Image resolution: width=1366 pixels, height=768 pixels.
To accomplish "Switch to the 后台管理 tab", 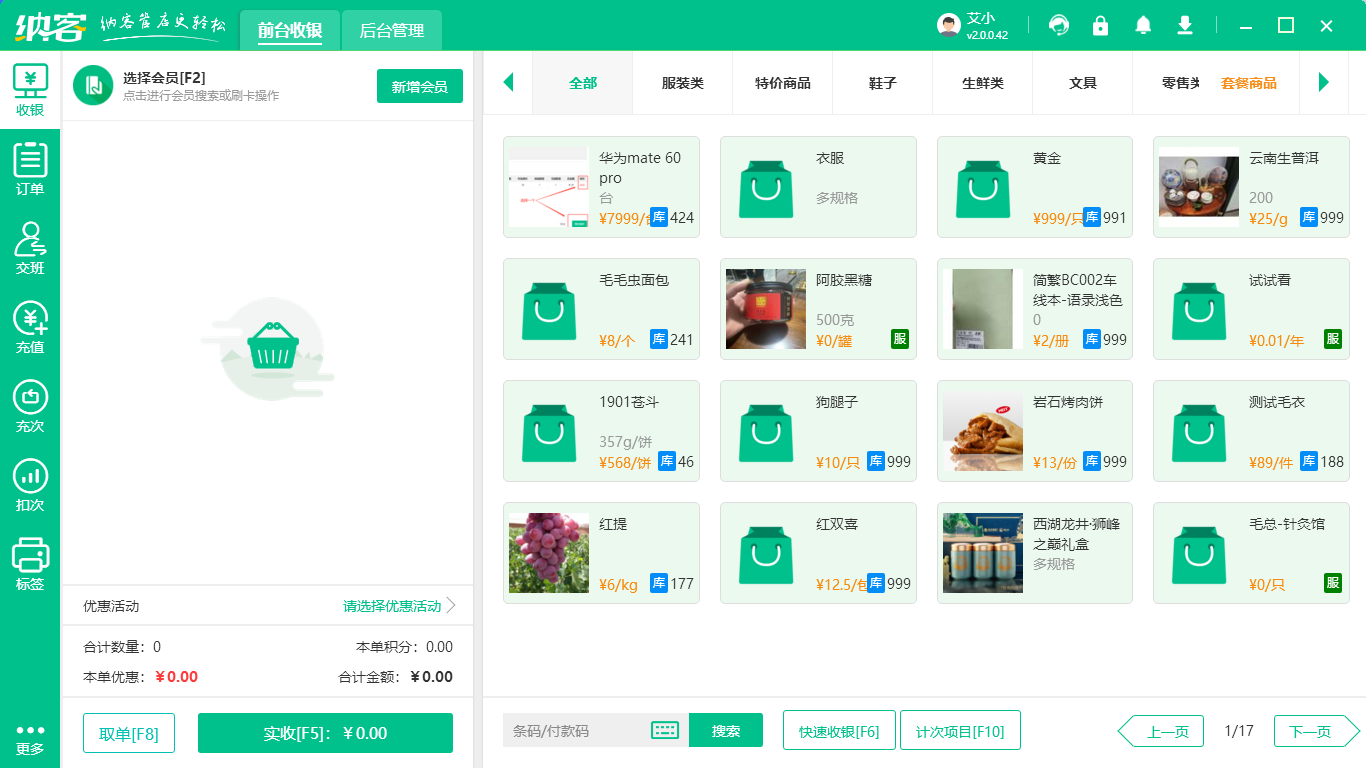I will (x=391, y=31).
